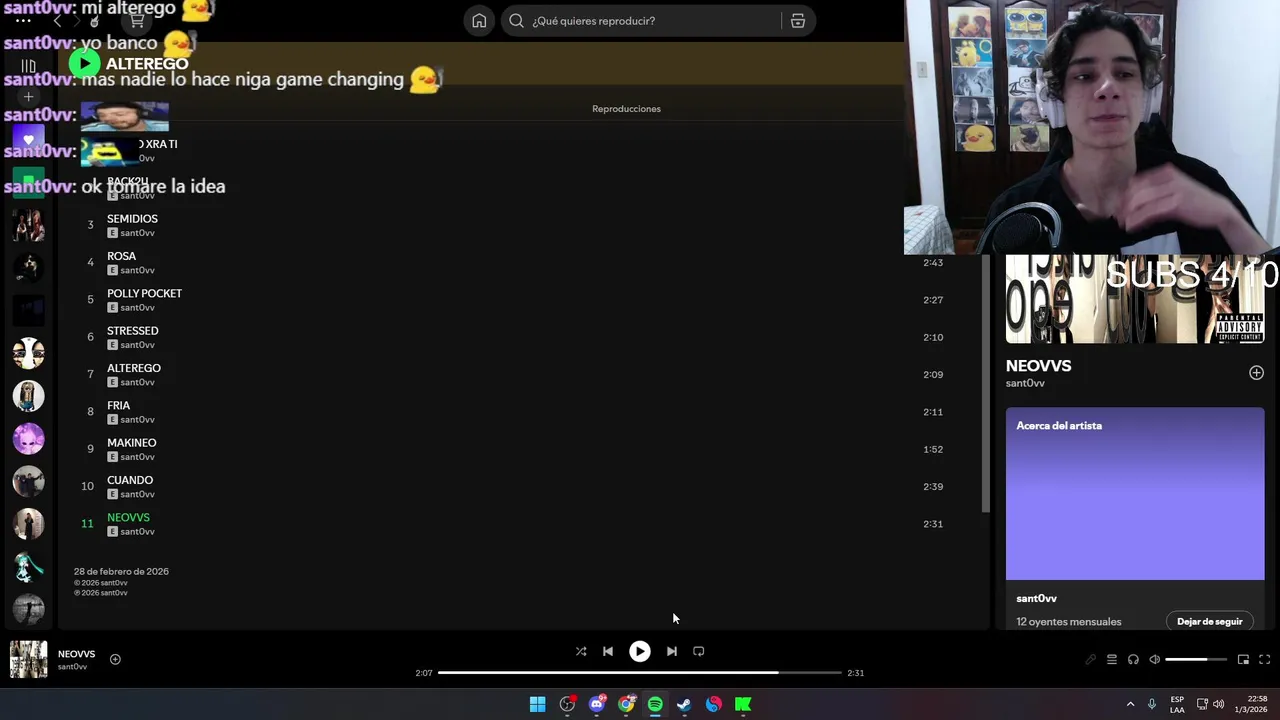
Task: Skip to the previous track
Action: coord(608,651)
